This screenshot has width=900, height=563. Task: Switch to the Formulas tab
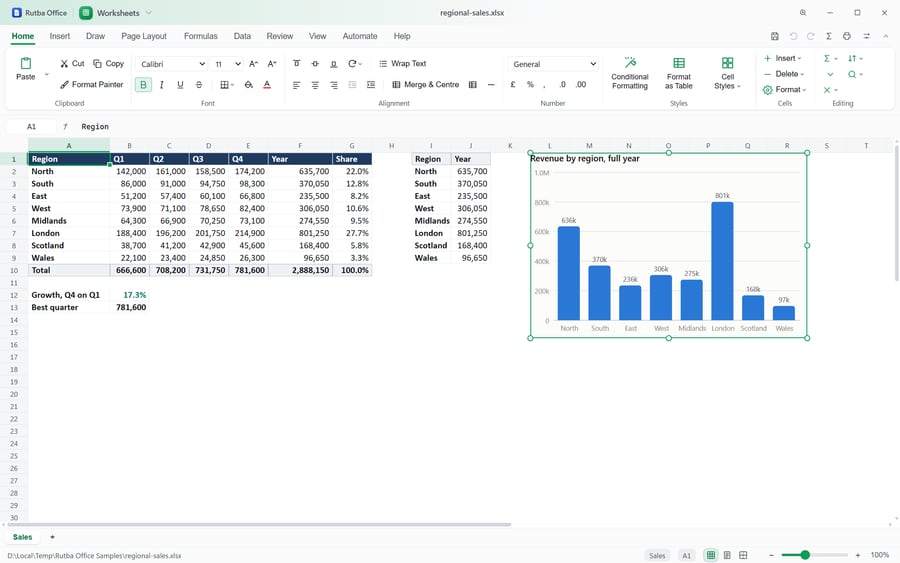coord(201,36)
